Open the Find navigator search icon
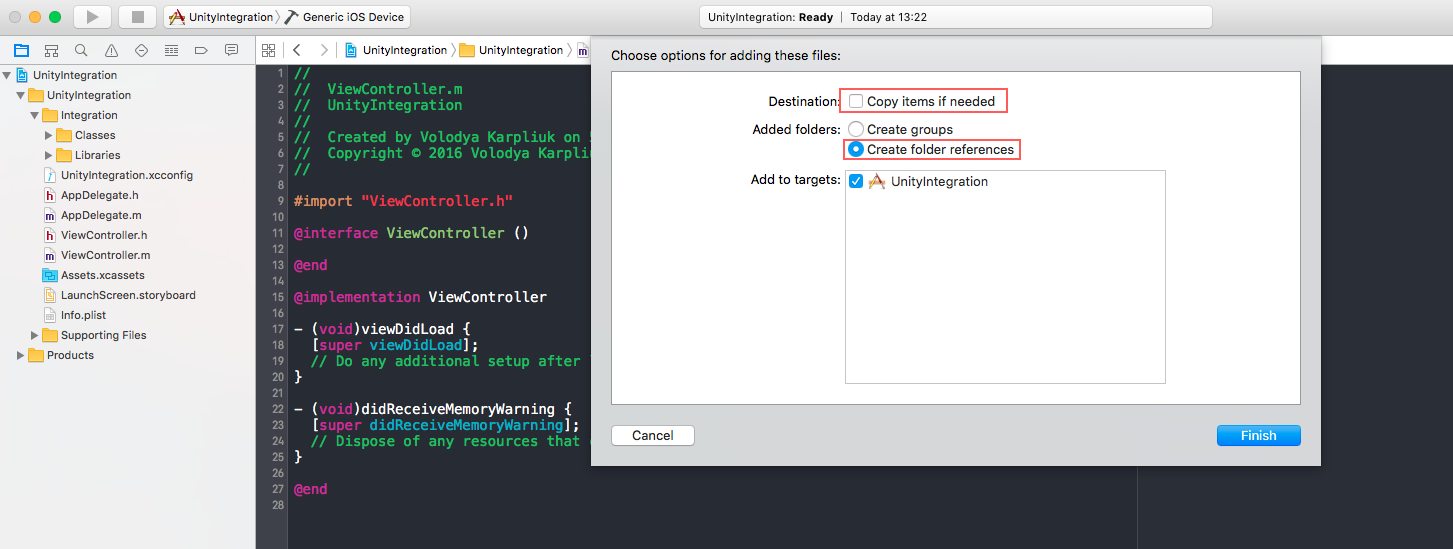Screen dimensions: 1453x549 [81, 50]
